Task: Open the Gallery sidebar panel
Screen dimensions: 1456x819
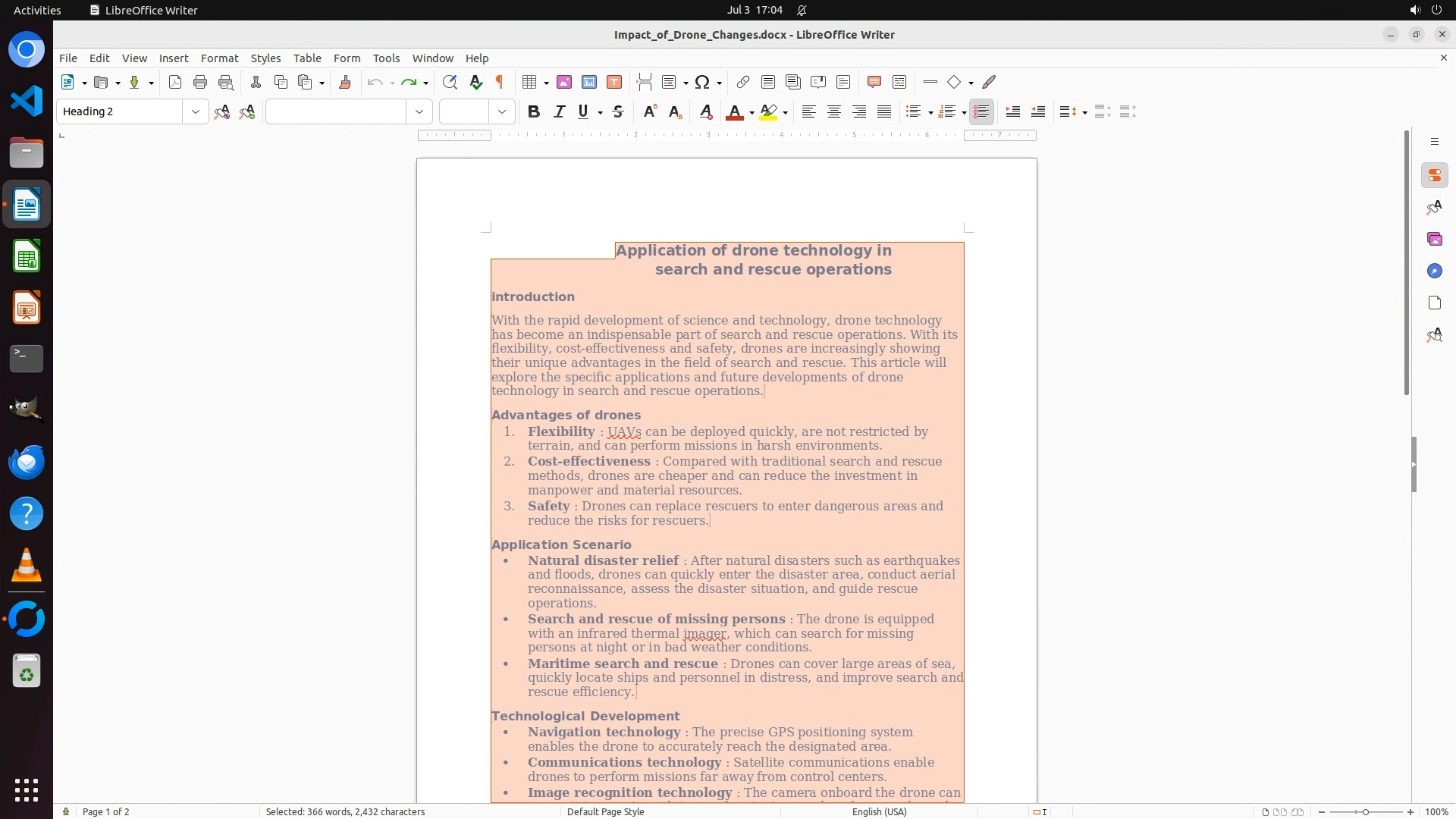Action: pos(1434,240)
